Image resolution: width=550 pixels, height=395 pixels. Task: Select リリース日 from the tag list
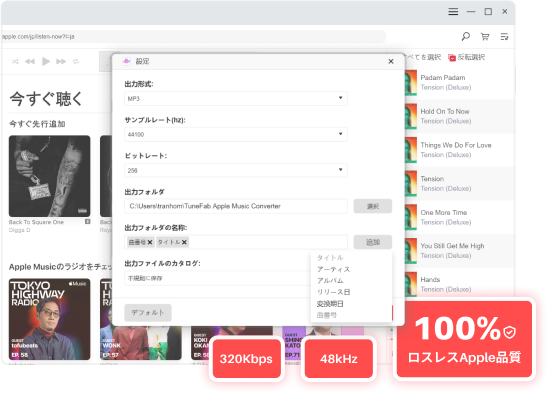[334, 292]
